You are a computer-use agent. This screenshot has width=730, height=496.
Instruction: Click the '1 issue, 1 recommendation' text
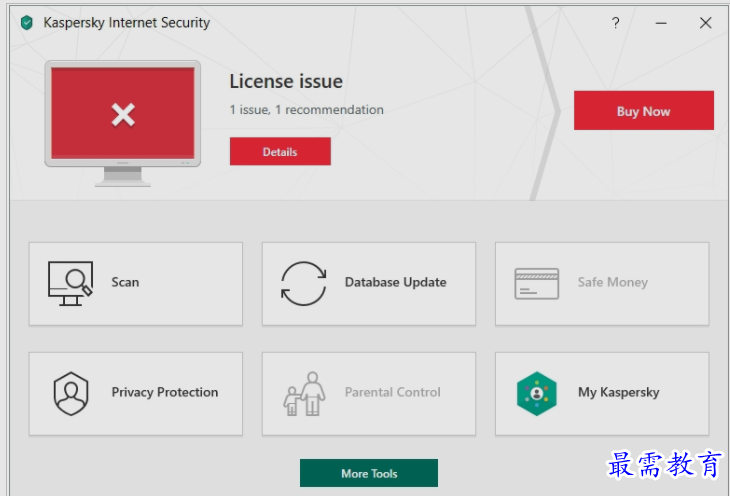coord(307,110)
